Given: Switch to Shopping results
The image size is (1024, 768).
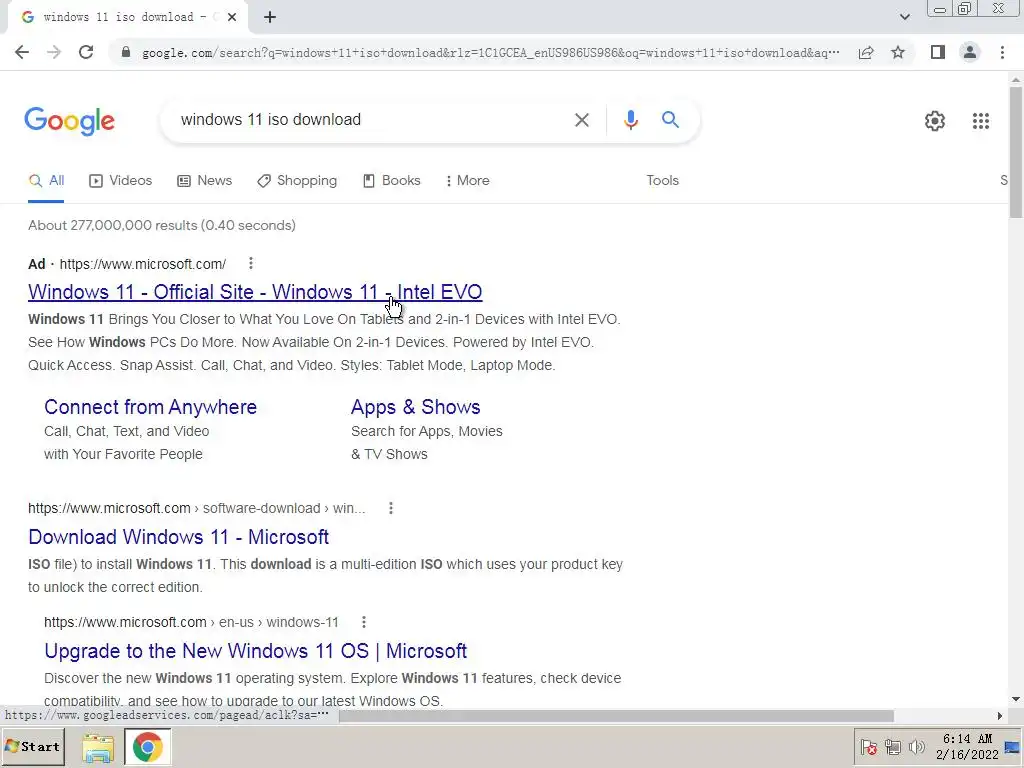Looking at the screenshot, I should pos(297,181).
